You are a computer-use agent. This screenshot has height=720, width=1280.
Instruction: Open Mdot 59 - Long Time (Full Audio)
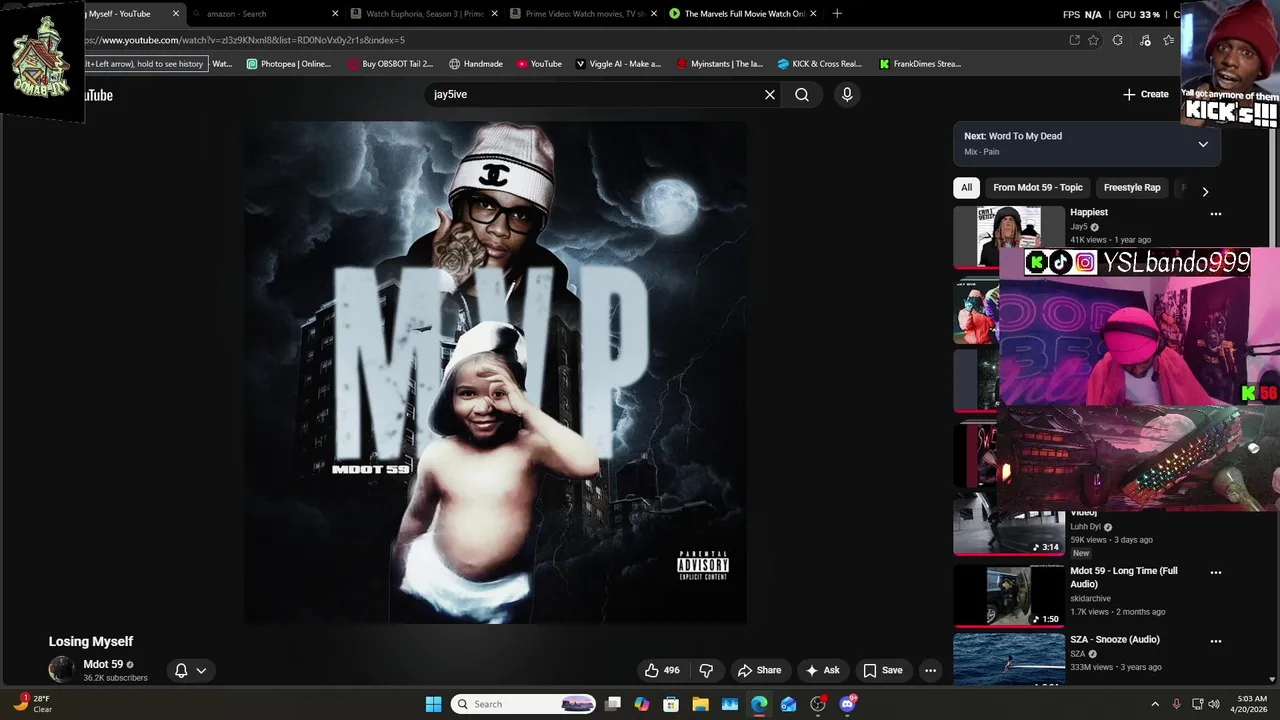coord(1124,577)
